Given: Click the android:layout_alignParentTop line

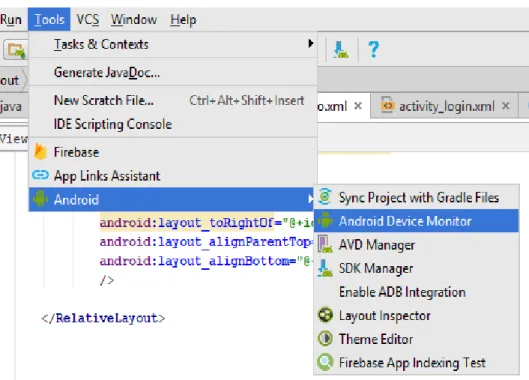Looking at the screenshot, I should 206,242.
